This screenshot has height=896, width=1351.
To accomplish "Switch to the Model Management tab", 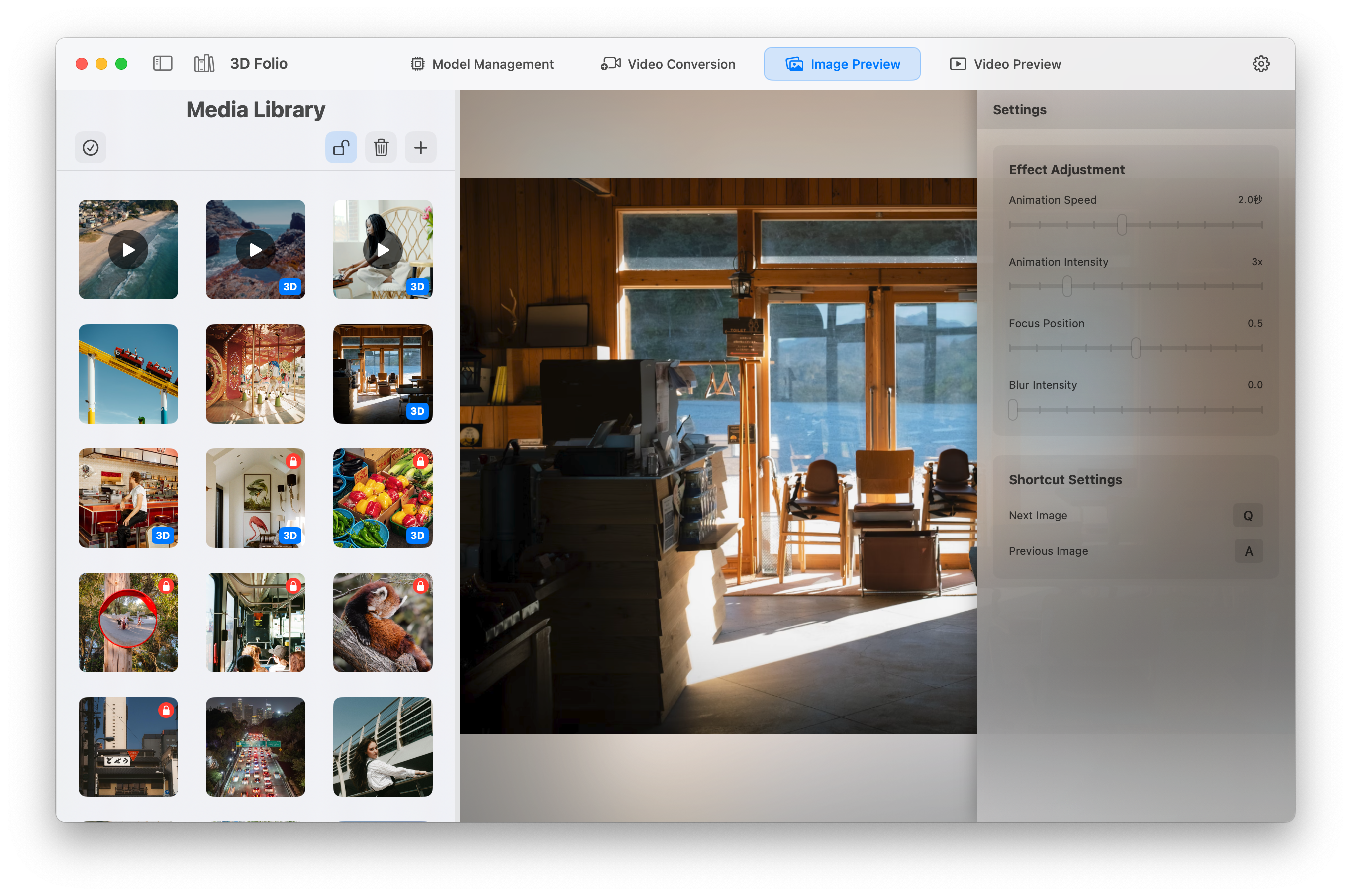I will [482, 64].
